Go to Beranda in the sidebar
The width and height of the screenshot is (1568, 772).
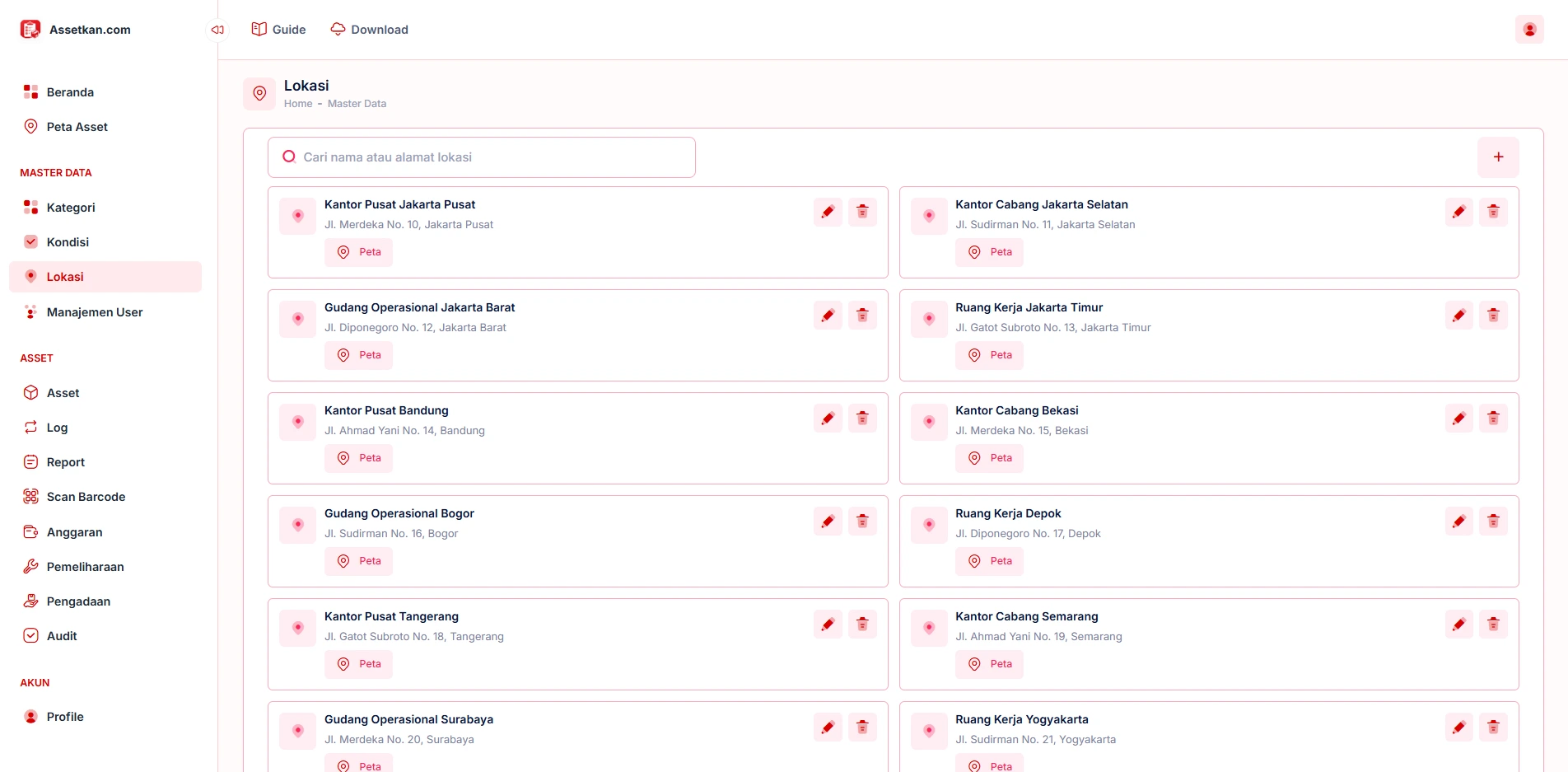coord(105,92)
